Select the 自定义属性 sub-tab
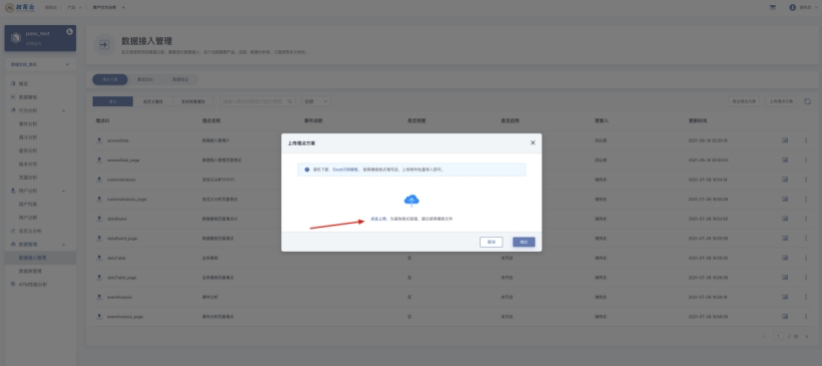This screenshot has height=366, width=822. (153, 101)
